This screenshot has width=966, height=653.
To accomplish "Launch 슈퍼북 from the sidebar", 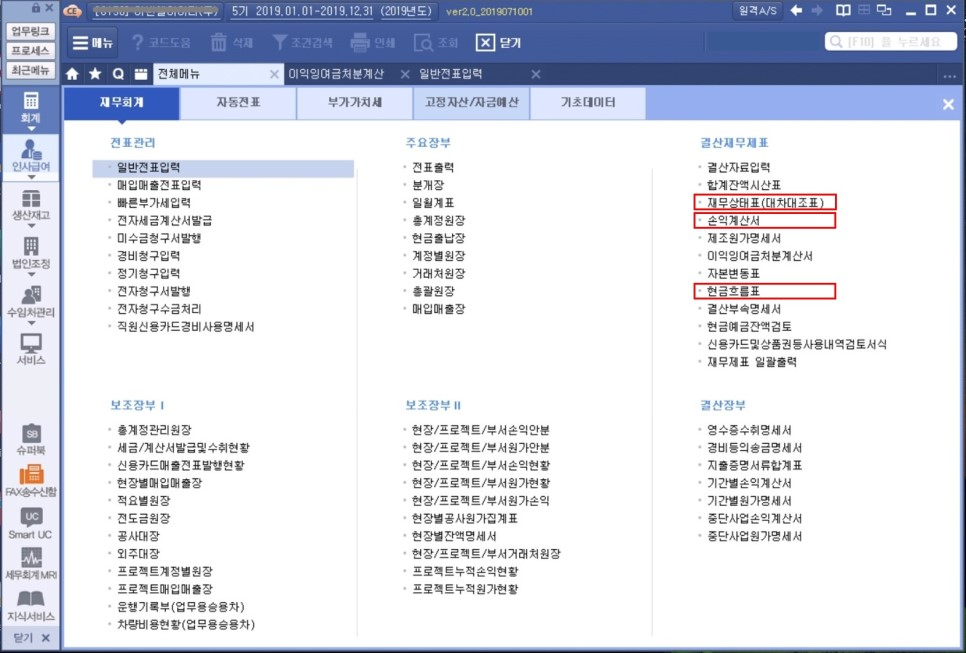I will pyautogui.click(x=31, y=439).
